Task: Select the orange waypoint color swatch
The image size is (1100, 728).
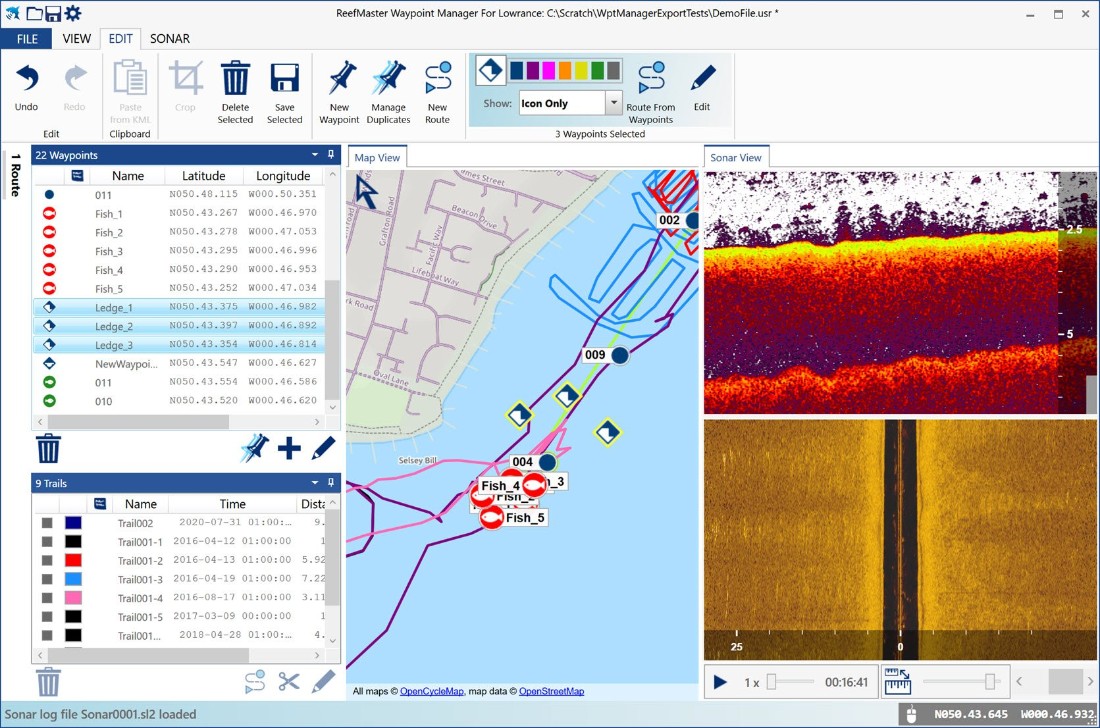Action: pos(565,70)
